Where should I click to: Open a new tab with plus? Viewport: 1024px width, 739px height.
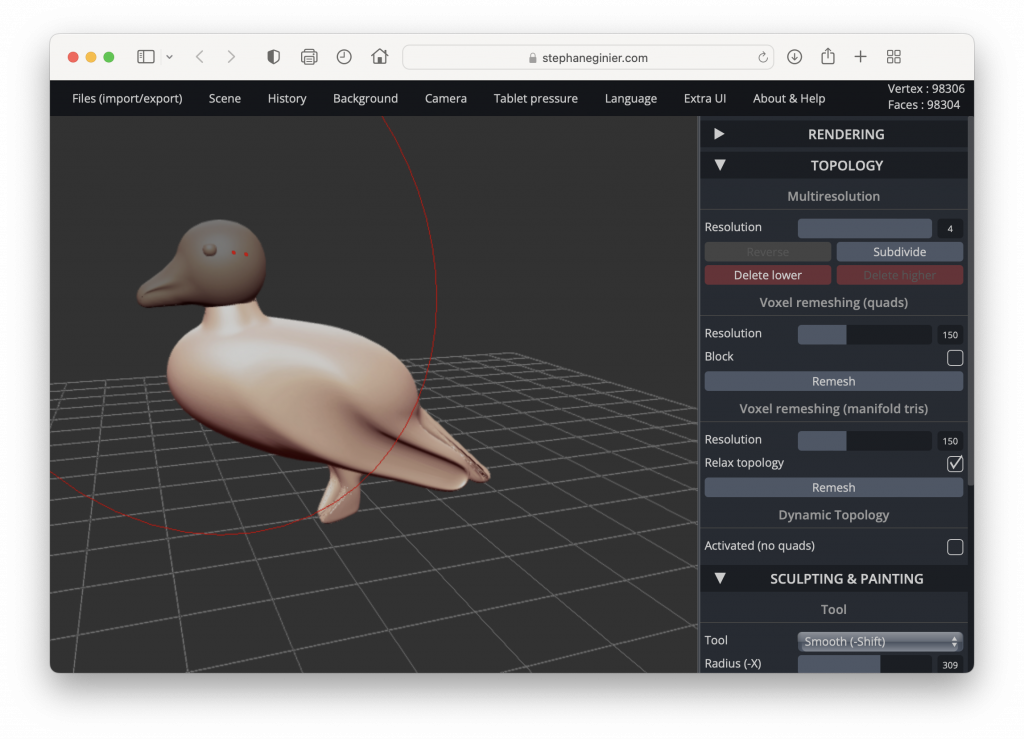pos(861,57)
